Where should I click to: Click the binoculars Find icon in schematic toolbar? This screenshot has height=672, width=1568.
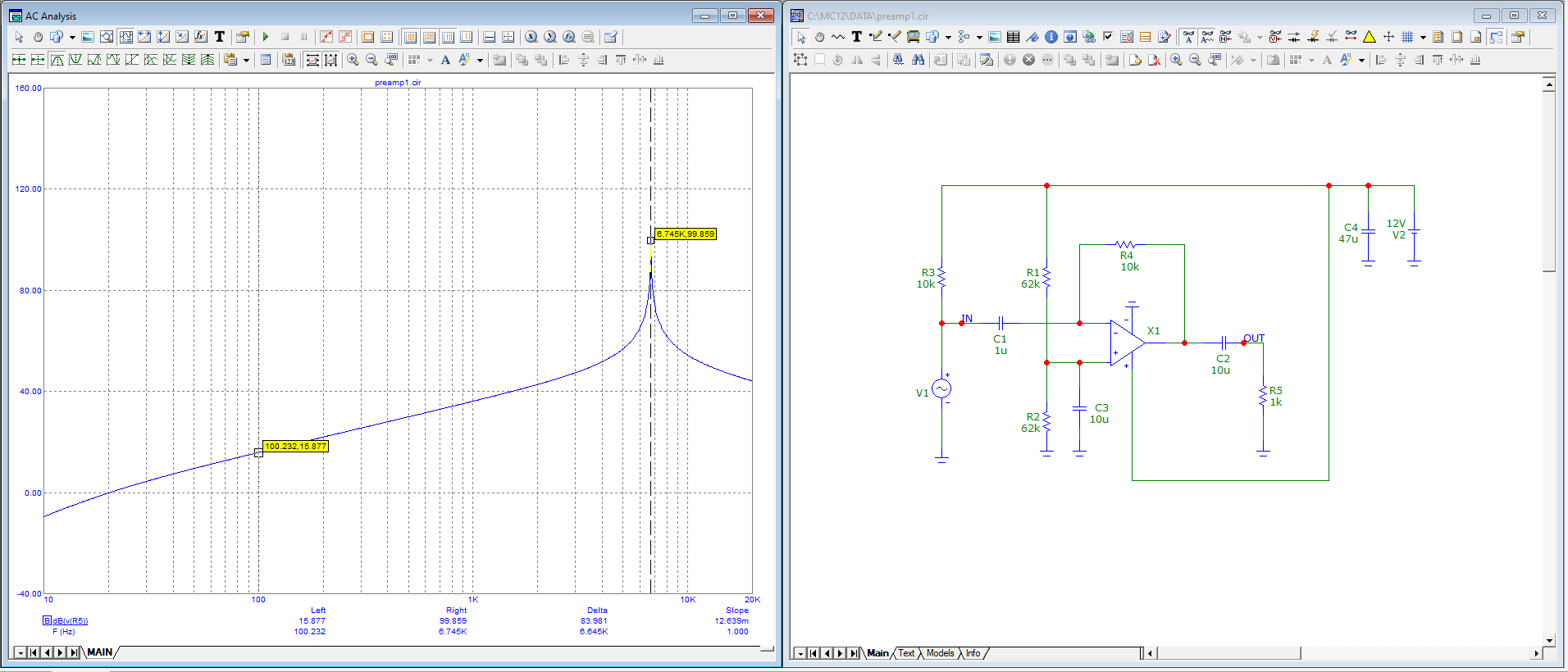[x=918, y=60]
